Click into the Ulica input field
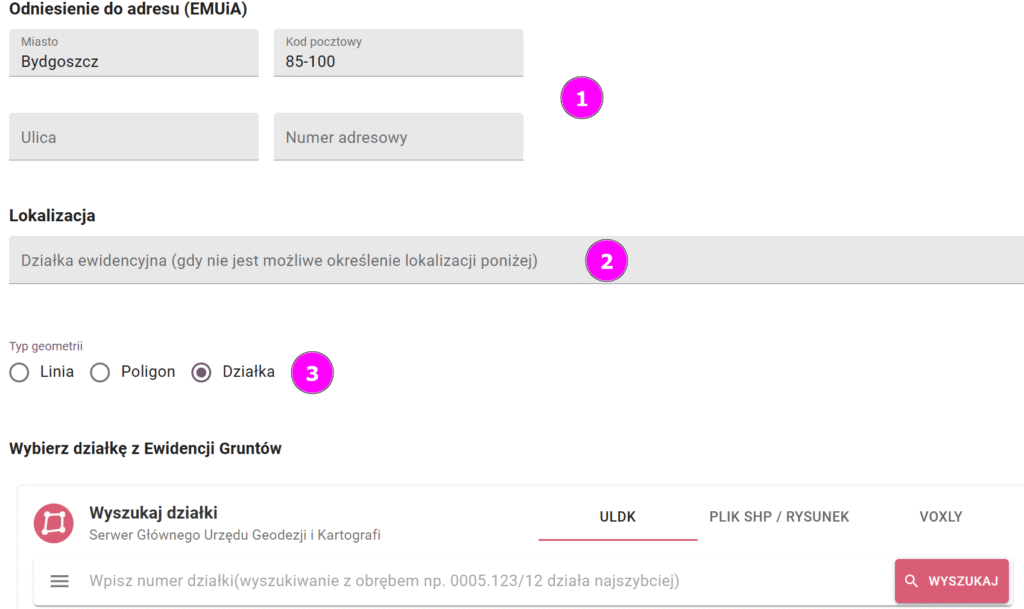The width and height of the screenshot is (1024, 609). [134, 137]
